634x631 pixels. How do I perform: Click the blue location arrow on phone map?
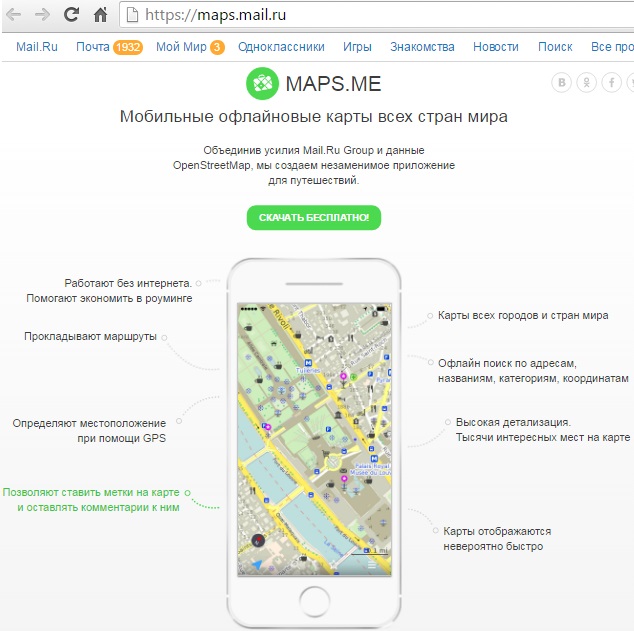(256, 563)
